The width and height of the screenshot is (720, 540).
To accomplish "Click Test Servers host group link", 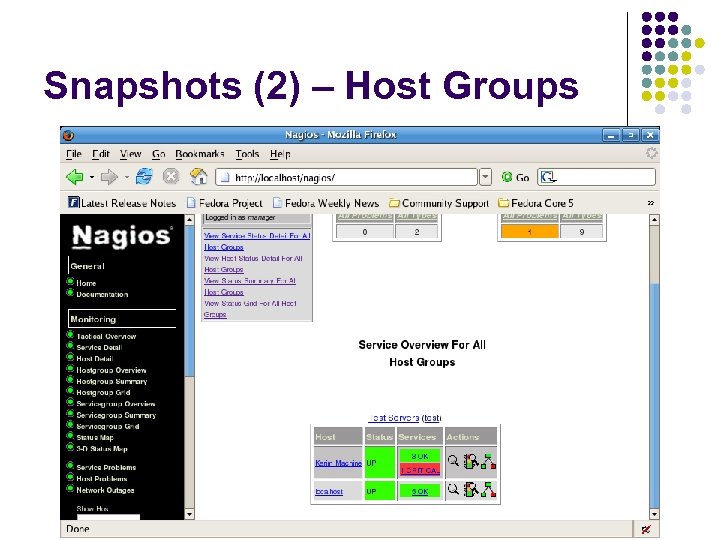I will tap(394, 418).
